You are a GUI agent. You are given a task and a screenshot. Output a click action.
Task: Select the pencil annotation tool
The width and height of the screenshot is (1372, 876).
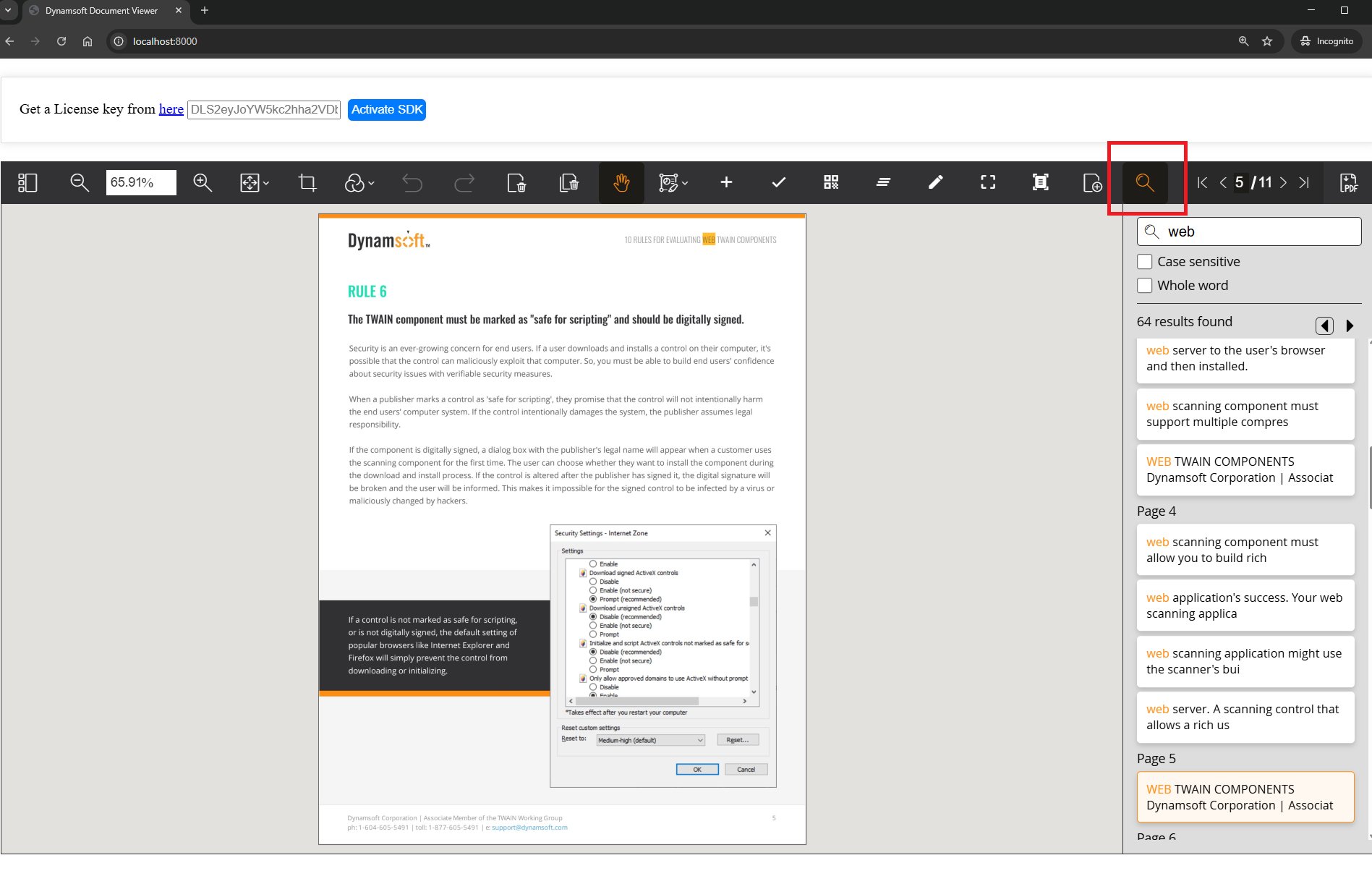tap(936, 182)
